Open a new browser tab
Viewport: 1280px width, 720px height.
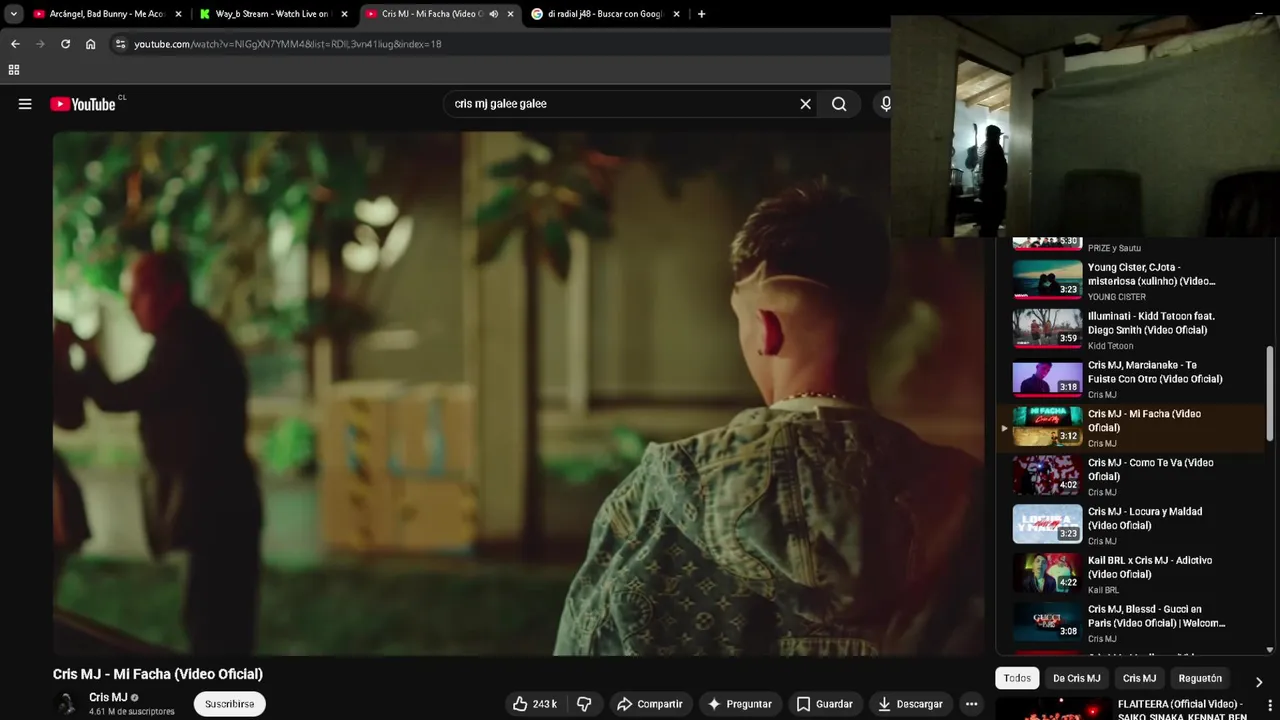click(x=701, y=14)
